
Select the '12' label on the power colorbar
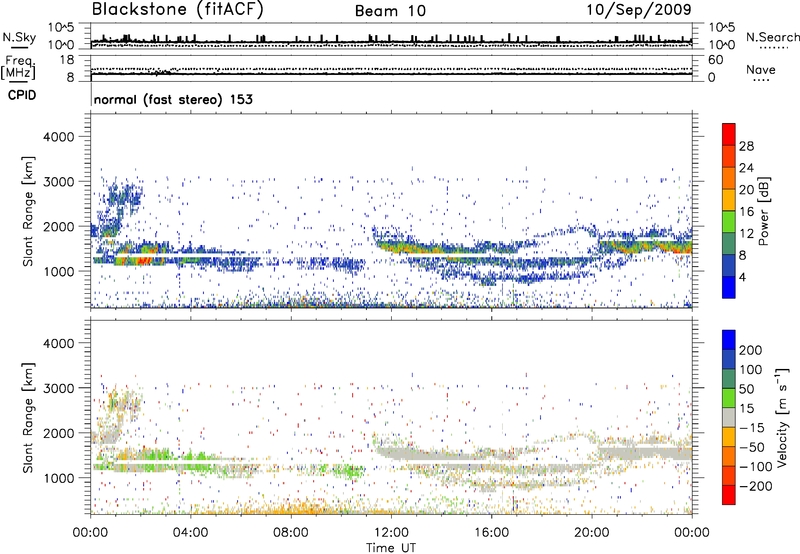click(x=746, y=234)
